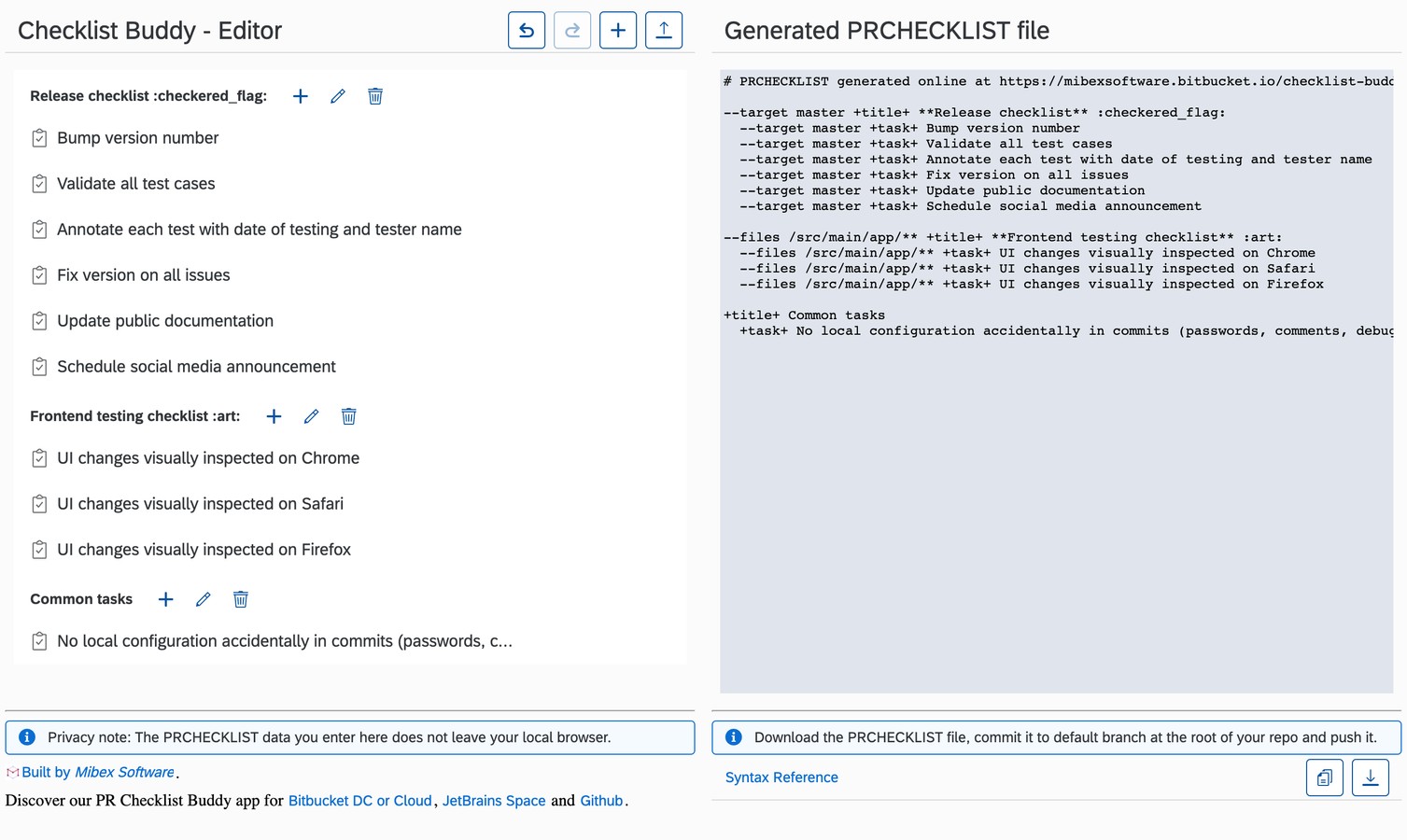Click the Generated PRCHECKLIST file heading
1407x840 pixels.
[887, 31]
